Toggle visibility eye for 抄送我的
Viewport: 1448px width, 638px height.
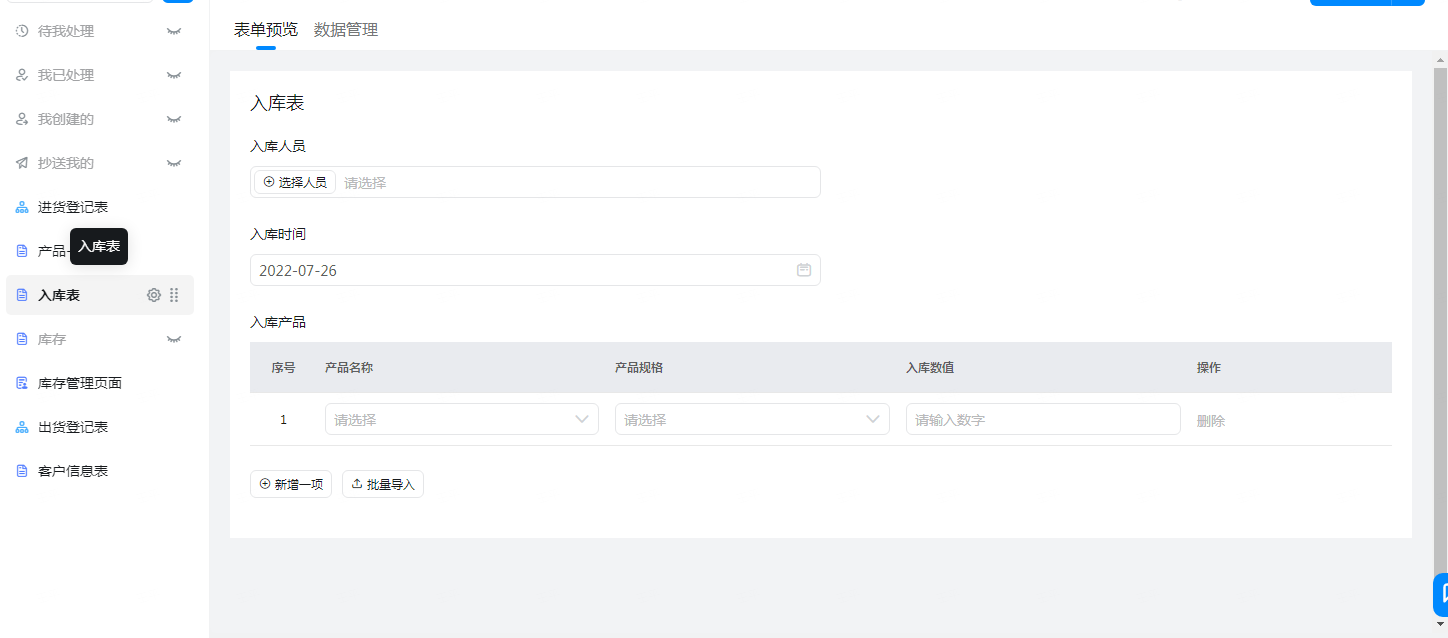[174, 163]
